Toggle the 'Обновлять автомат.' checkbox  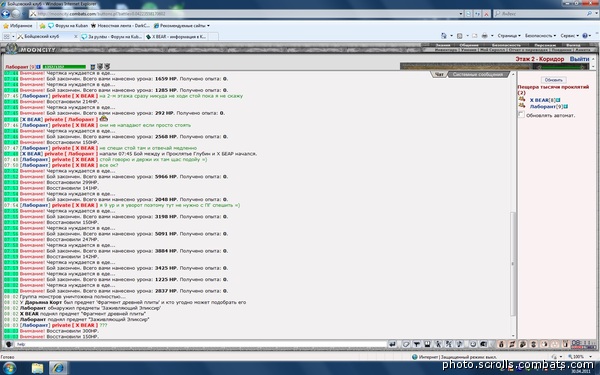click(x=521, y=115)
